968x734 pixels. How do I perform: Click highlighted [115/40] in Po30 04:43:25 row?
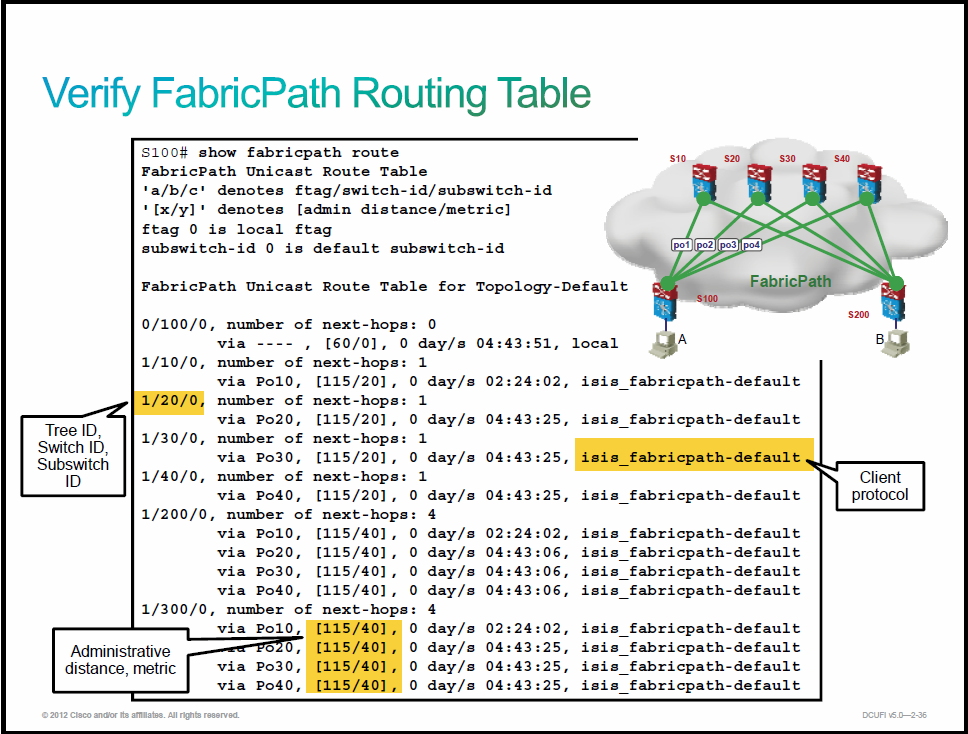354,666
